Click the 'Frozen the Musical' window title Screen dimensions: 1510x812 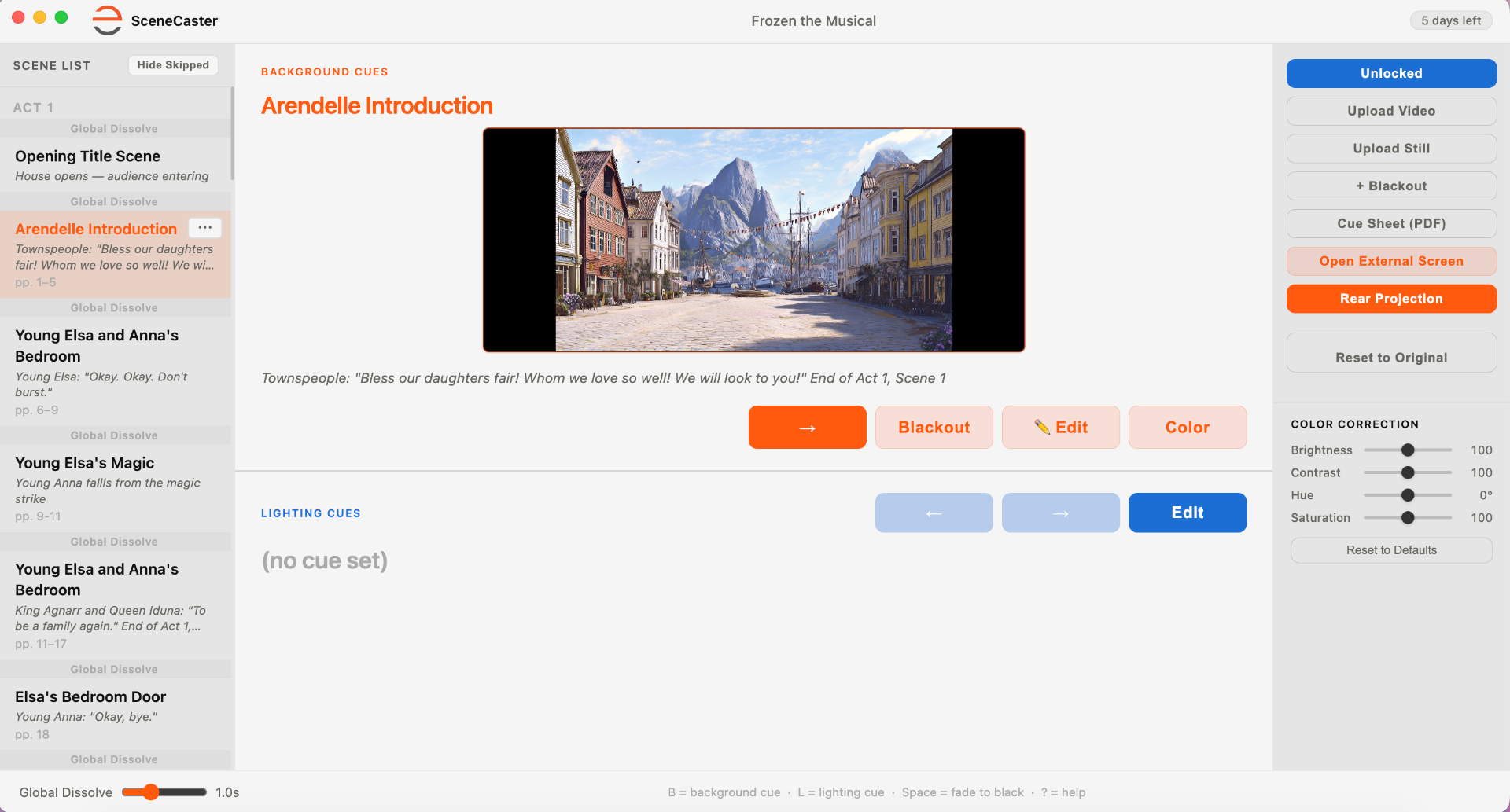coord(813,21)
